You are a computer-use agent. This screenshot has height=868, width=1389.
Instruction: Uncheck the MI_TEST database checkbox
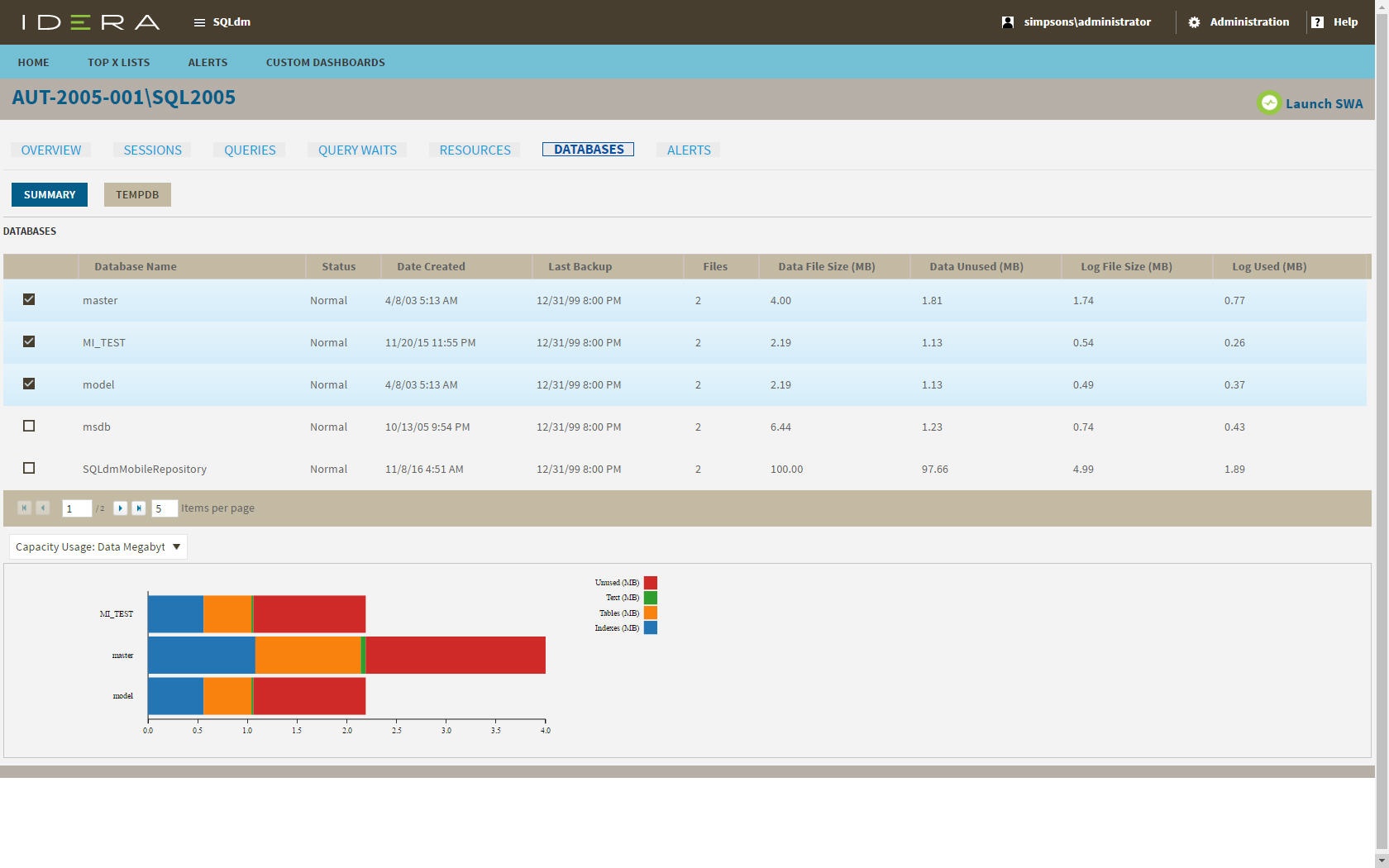(x=29, y=341)
